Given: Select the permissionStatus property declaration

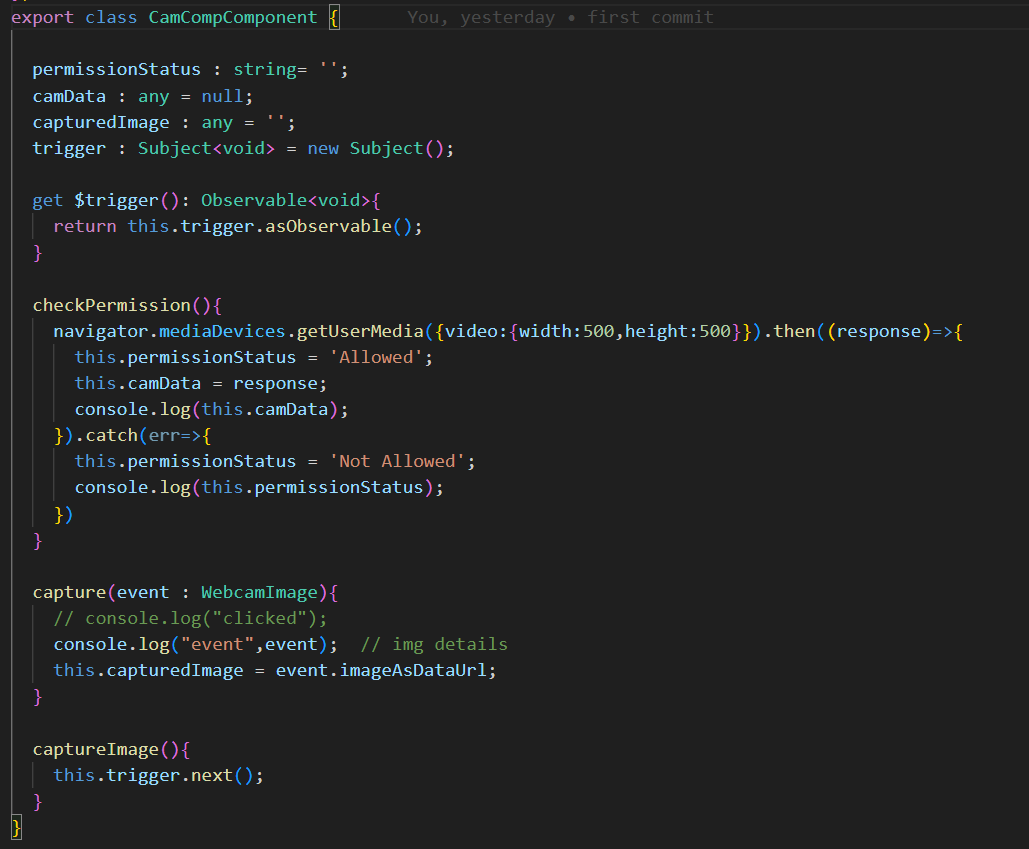Looking at the screenshot, I should [117, 69].
